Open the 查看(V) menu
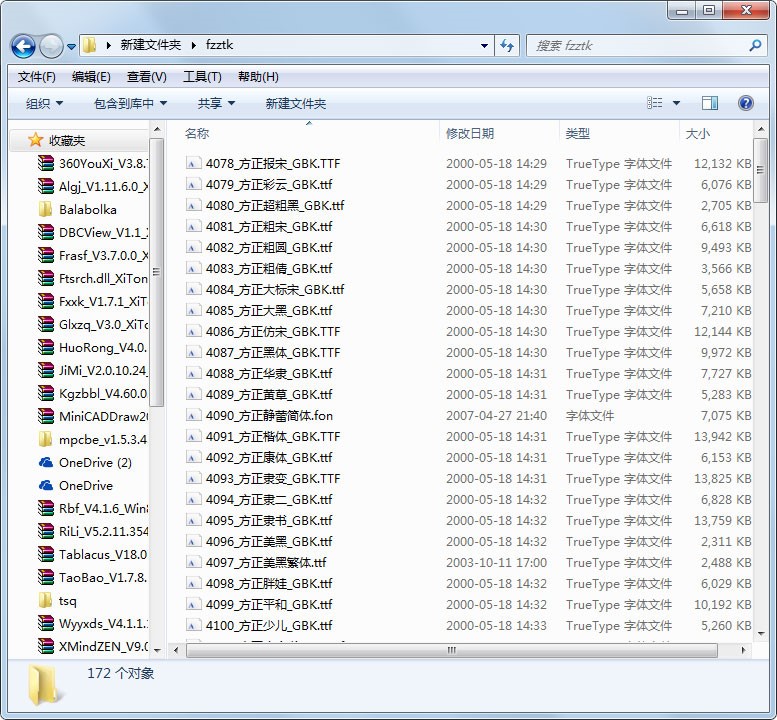The height and width of the screenshot is (720, 777). point(147,77)
